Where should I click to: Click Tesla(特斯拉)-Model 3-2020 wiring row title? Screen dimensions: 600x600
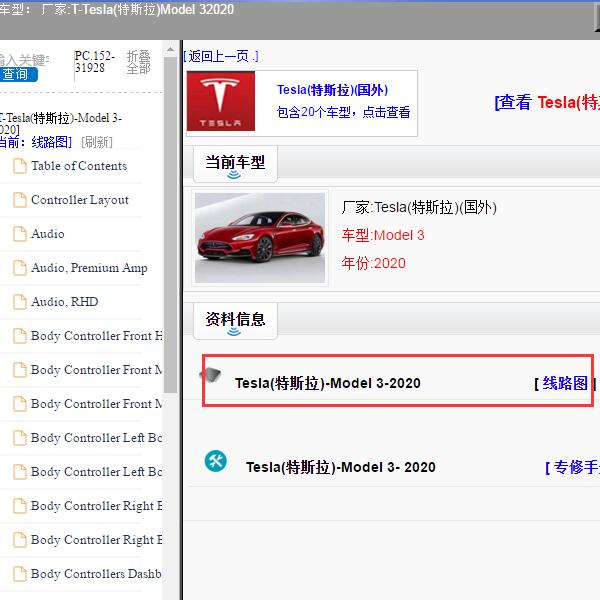[328, 383]
